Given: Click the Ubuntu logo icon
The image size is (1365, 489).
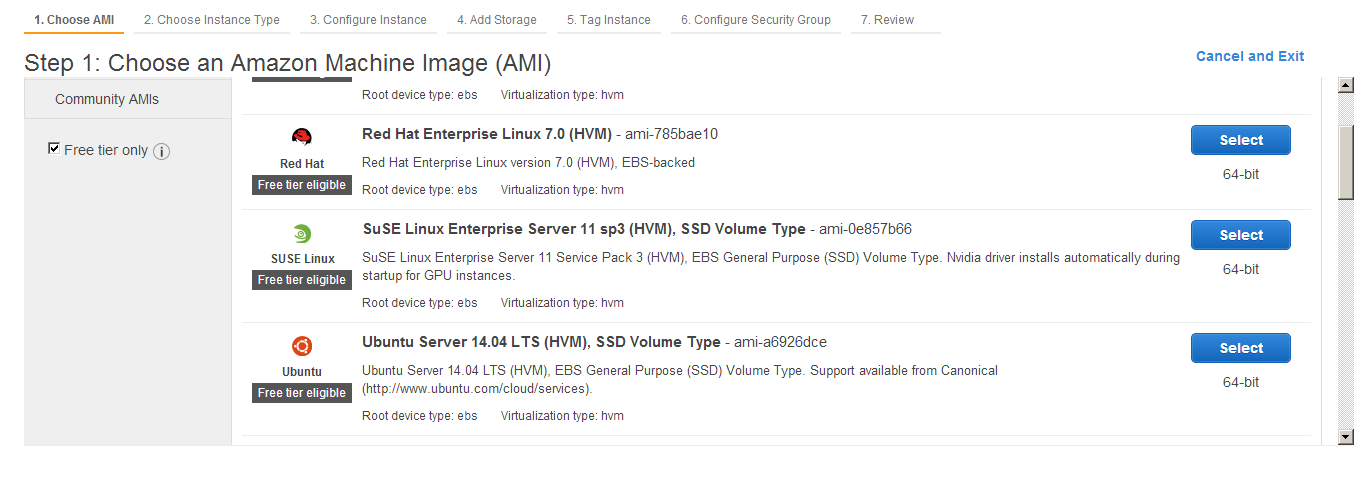Looking at the screenshot, I should pos(302,347).
